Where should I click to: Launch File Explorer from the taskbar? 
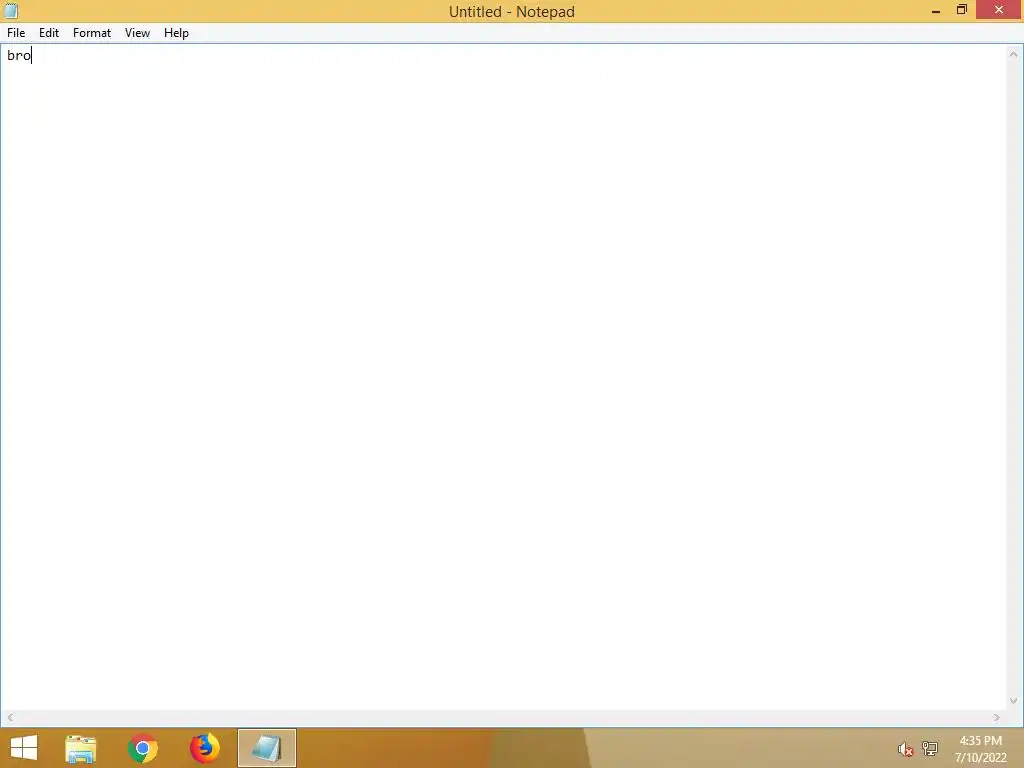[x=81, y=748]
